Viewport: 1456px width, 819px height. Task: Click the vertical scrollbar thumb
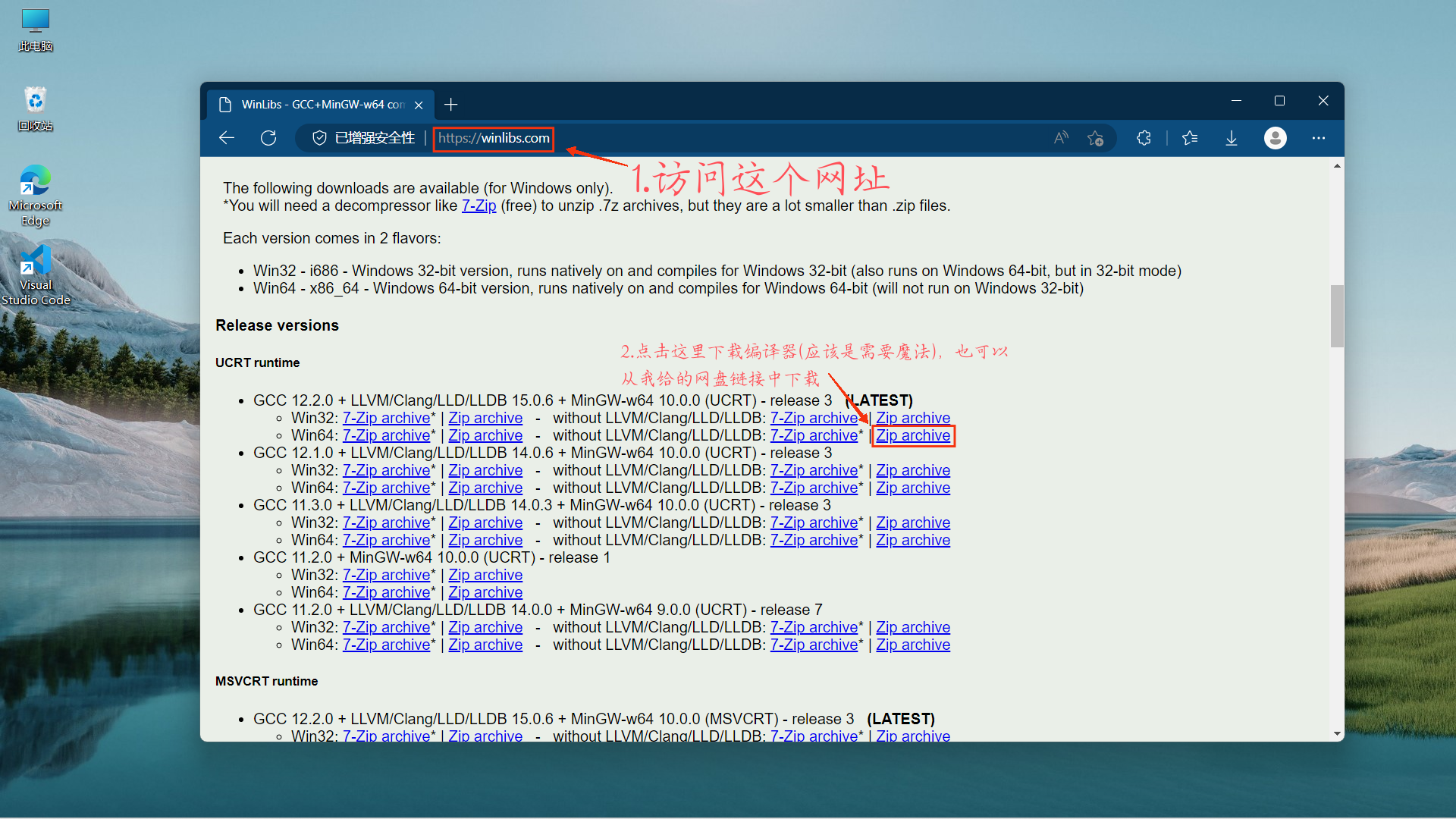(1337, 315)
